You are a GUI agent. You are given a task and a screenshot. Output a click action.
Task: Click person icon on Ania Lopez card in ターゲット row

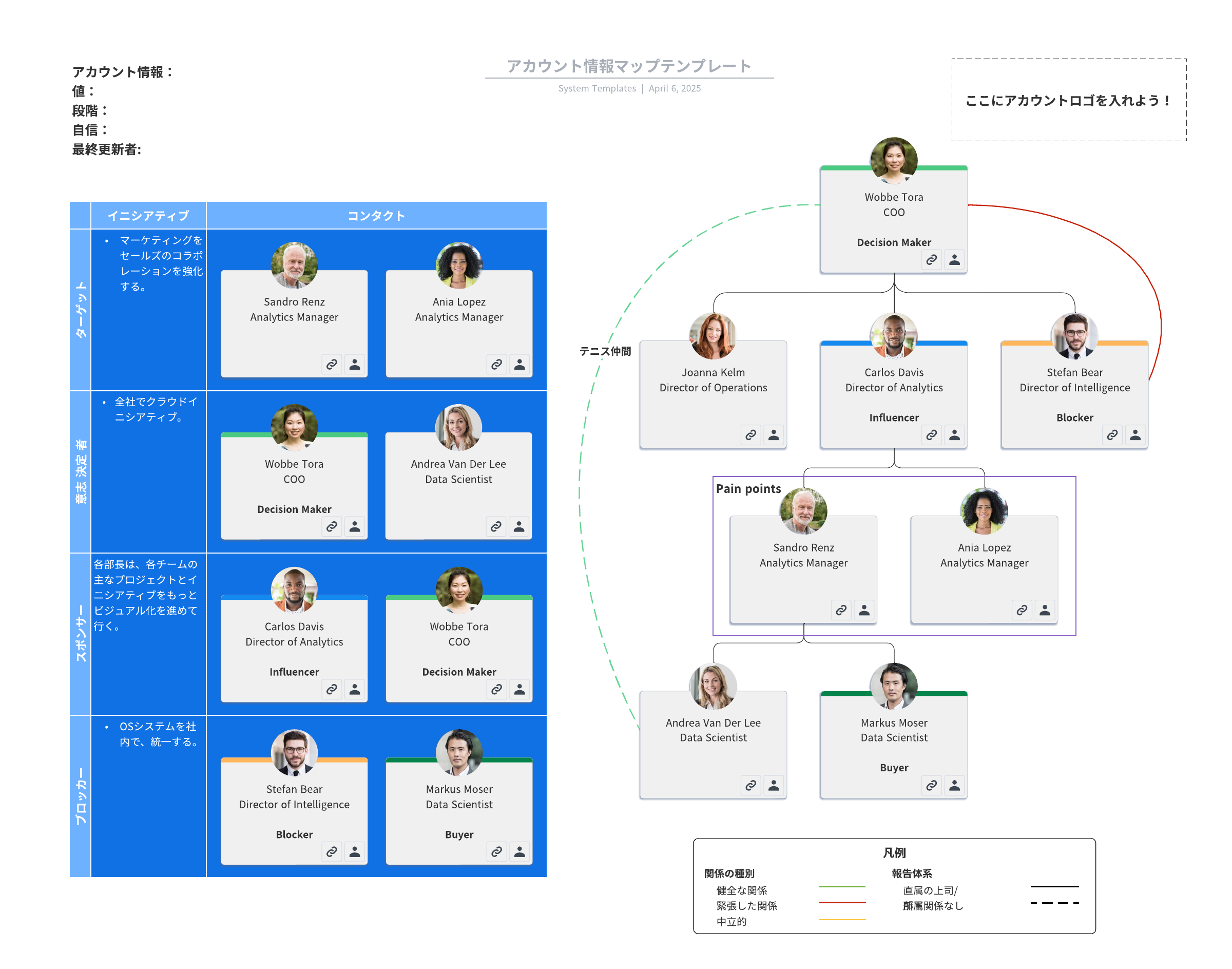(519, 364)
